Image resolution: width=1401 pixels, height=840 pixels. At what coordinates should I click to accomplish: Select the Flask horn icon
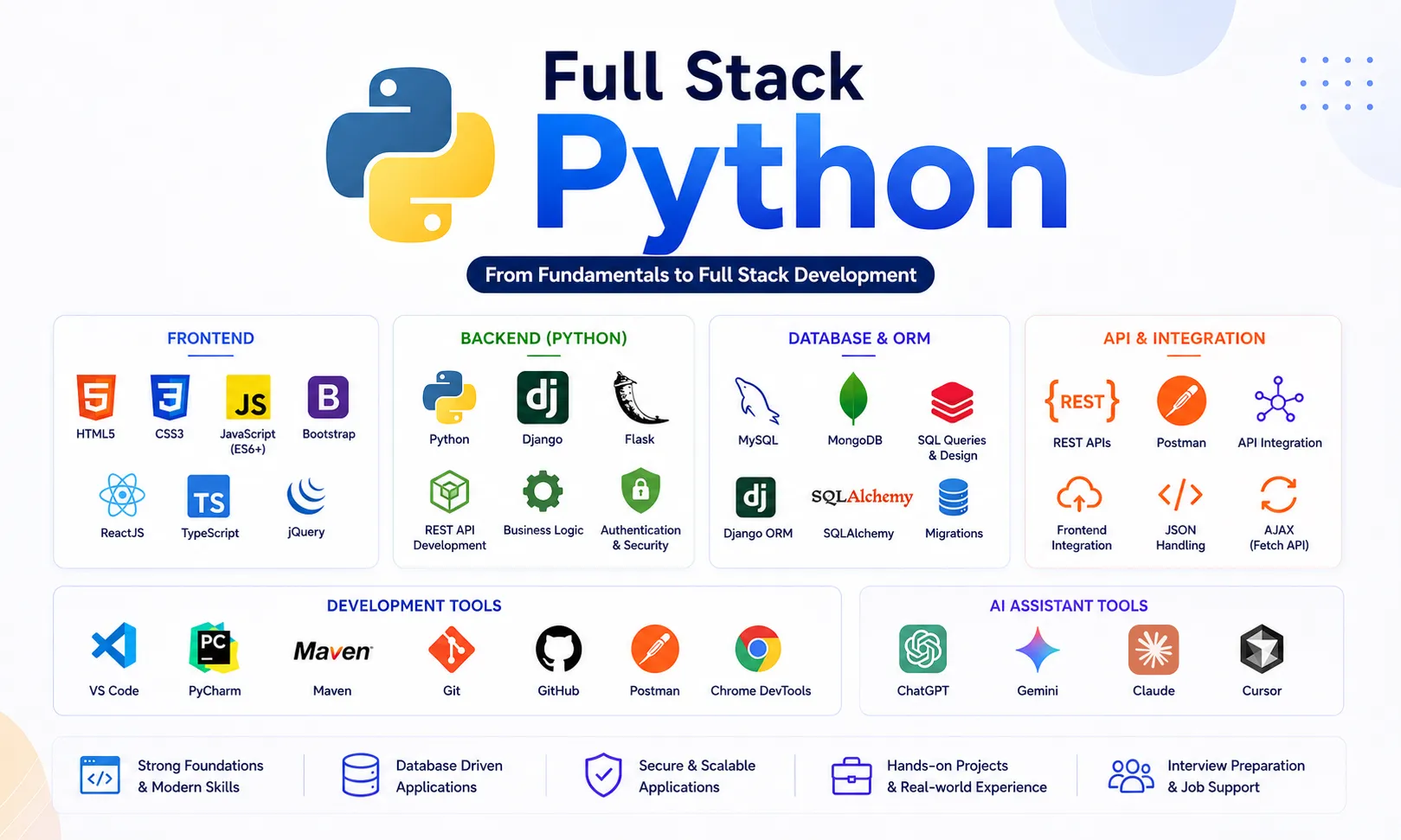coord(640,398)
